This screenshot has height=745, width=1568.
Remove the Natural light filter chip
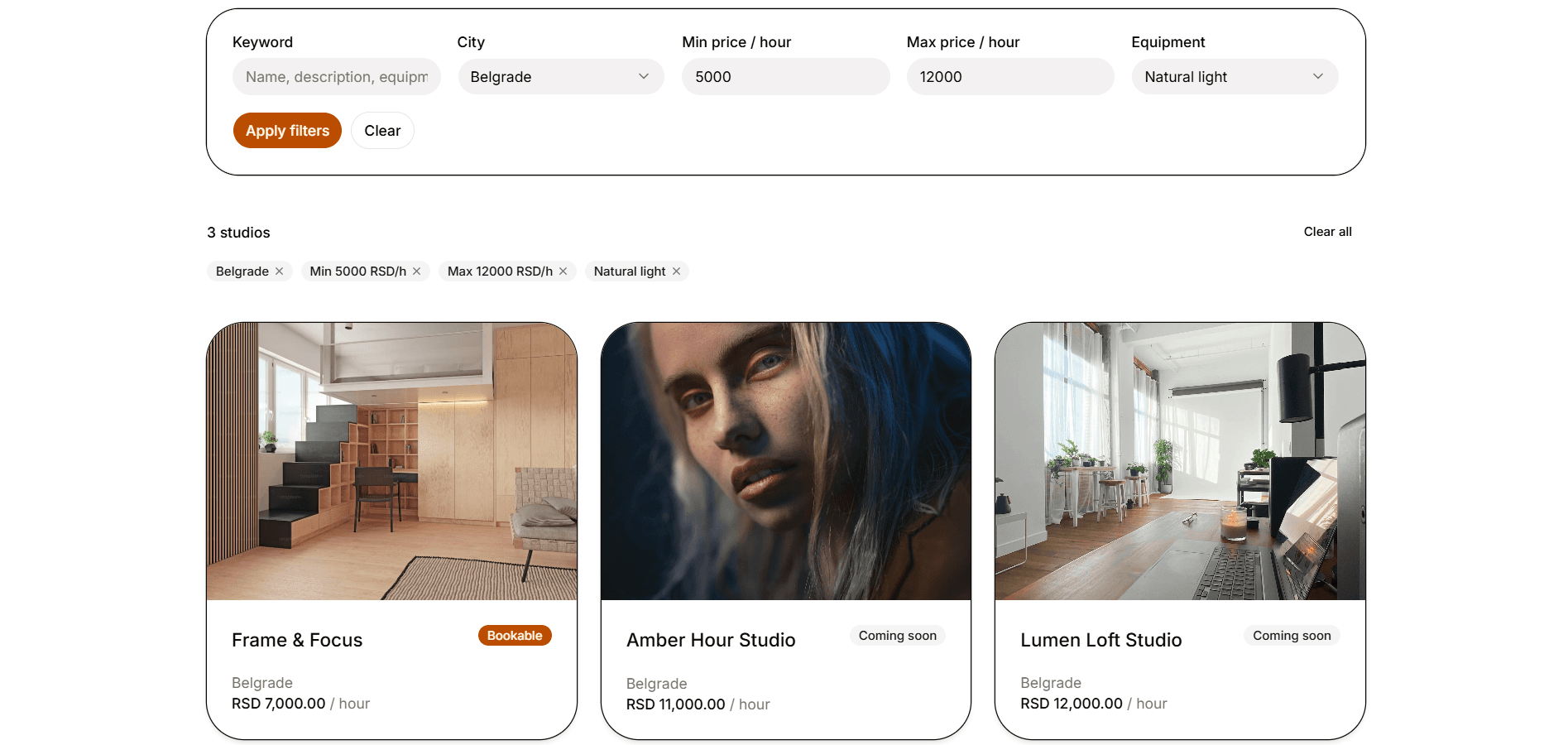click(676, 272)
